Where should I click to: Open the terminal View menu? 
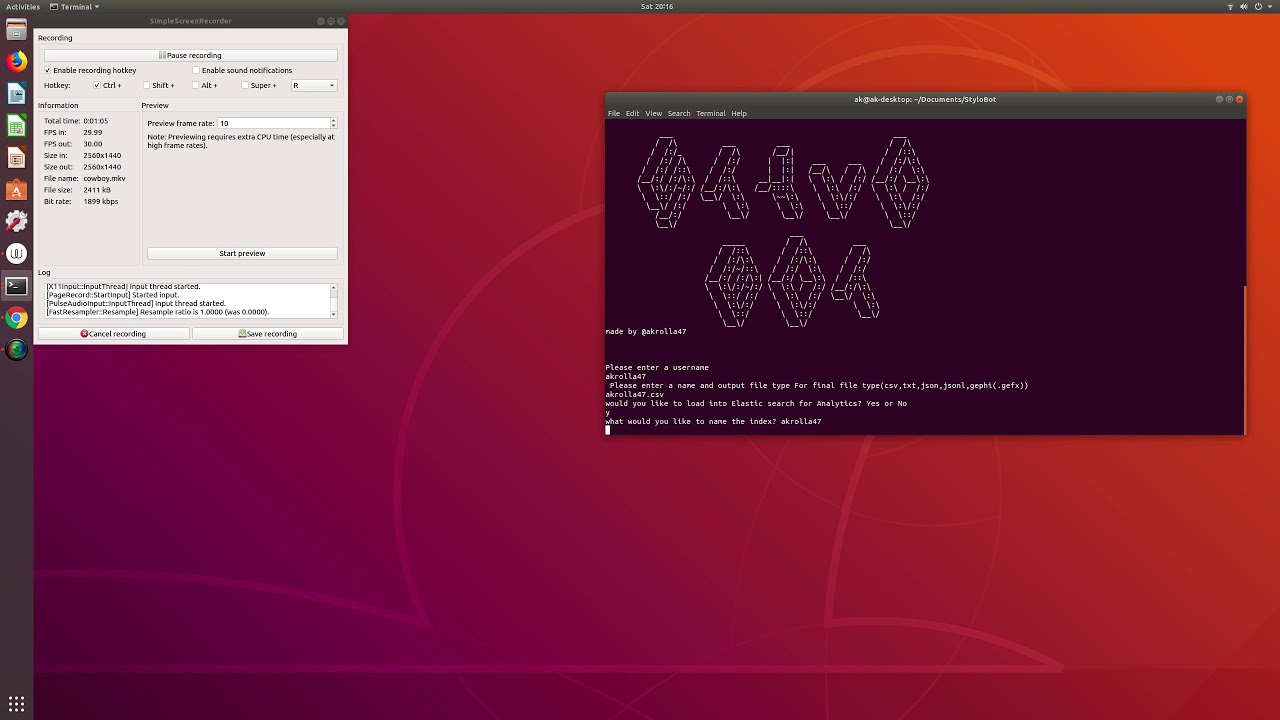pos(653,113)
